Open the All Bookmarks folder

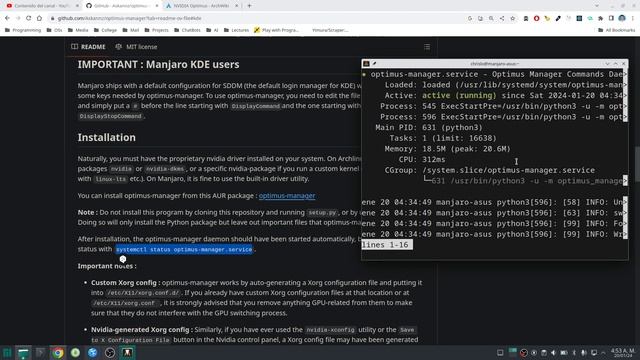coord(616,30)
